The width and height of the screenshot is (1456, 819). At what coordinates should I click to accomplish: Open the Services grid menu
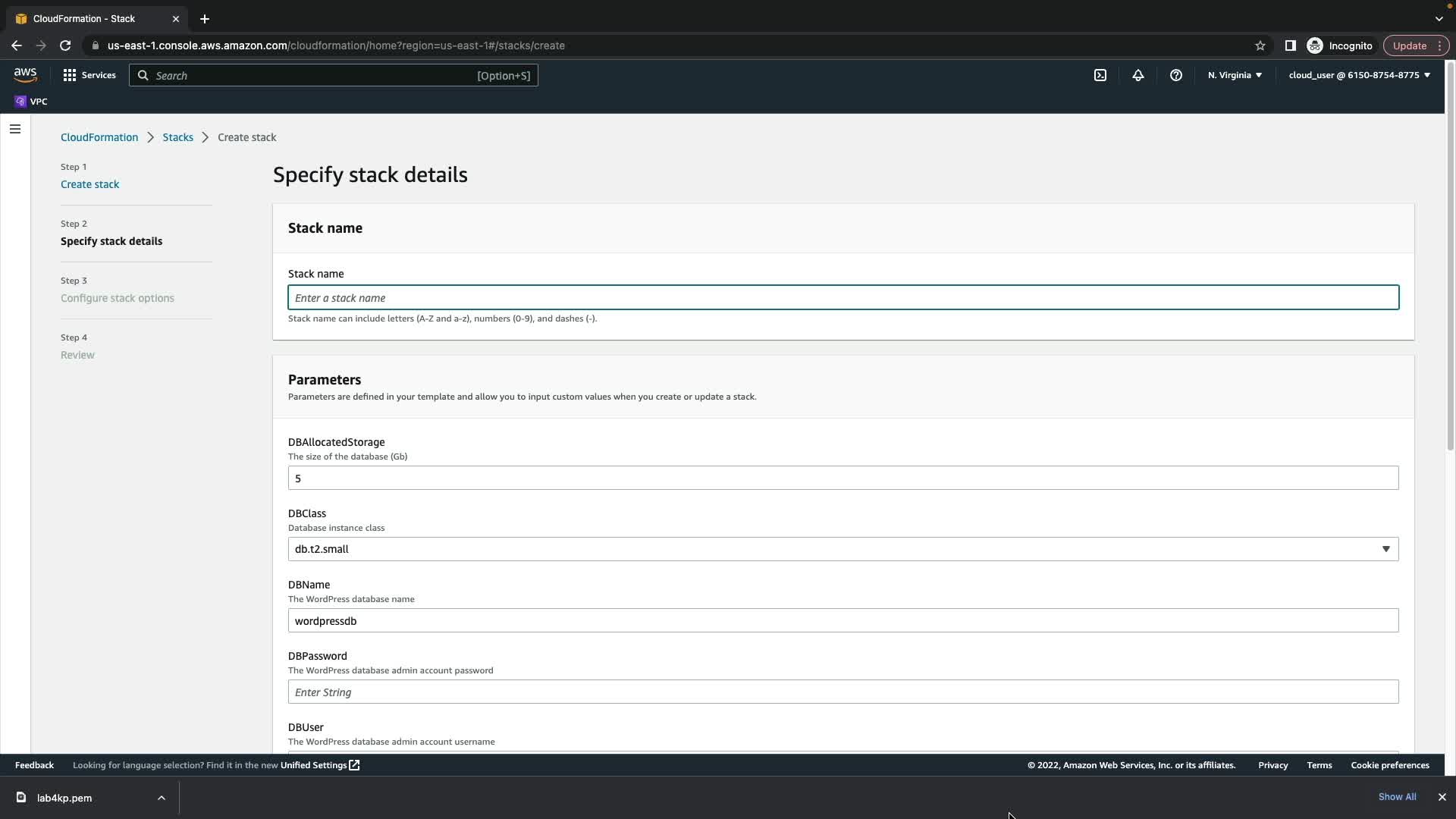coord(89,75)
